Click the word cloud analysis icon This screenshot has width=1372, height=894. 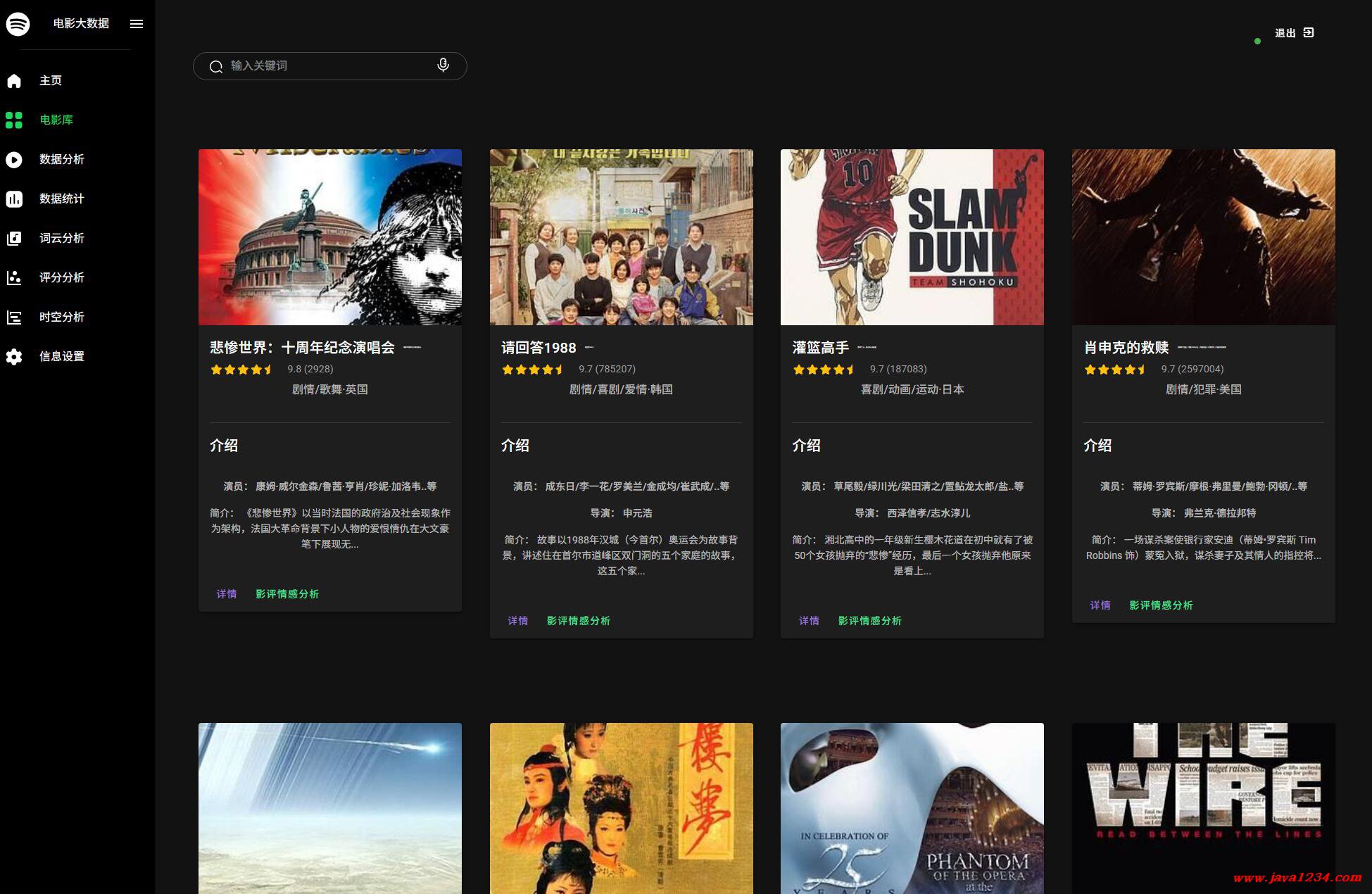pos(14,239)
